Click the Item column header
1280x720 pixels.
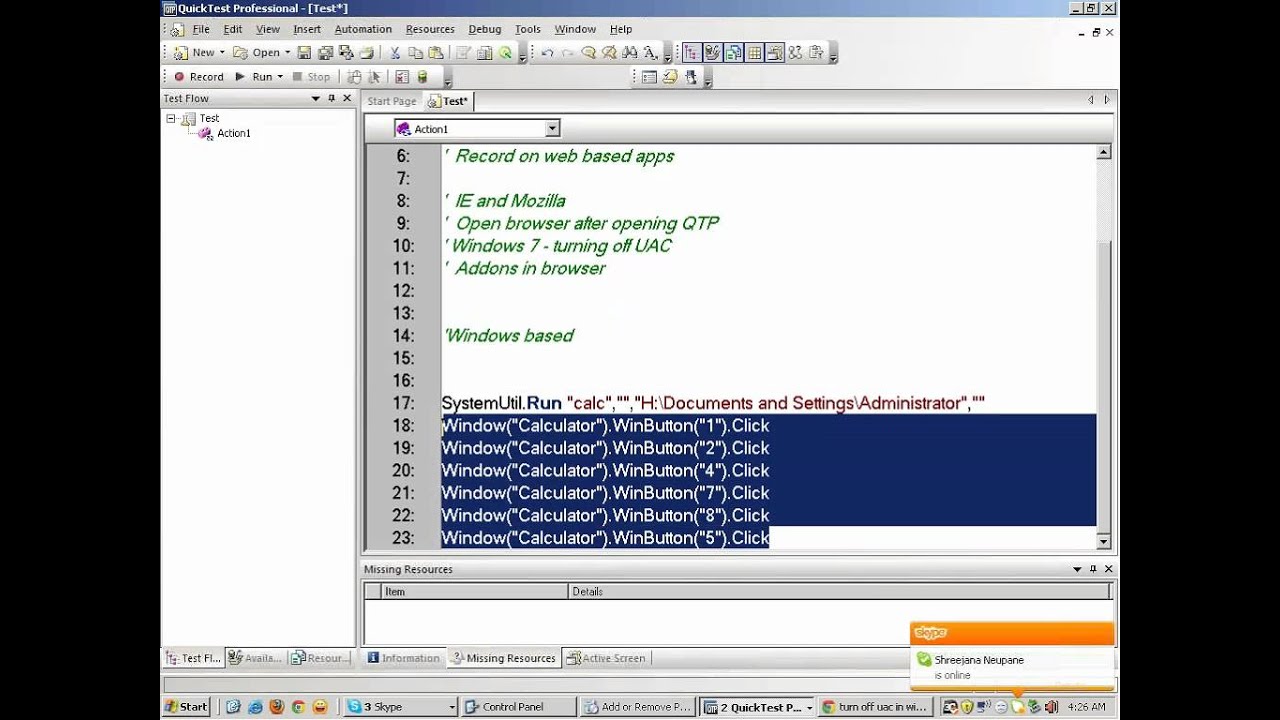point(475,591)
